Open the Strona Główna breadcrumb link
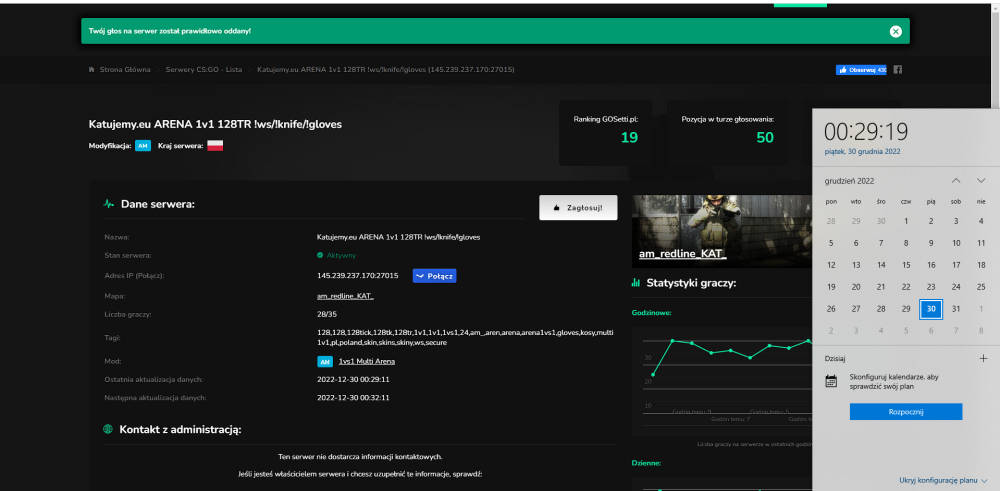 click(125, 70)
